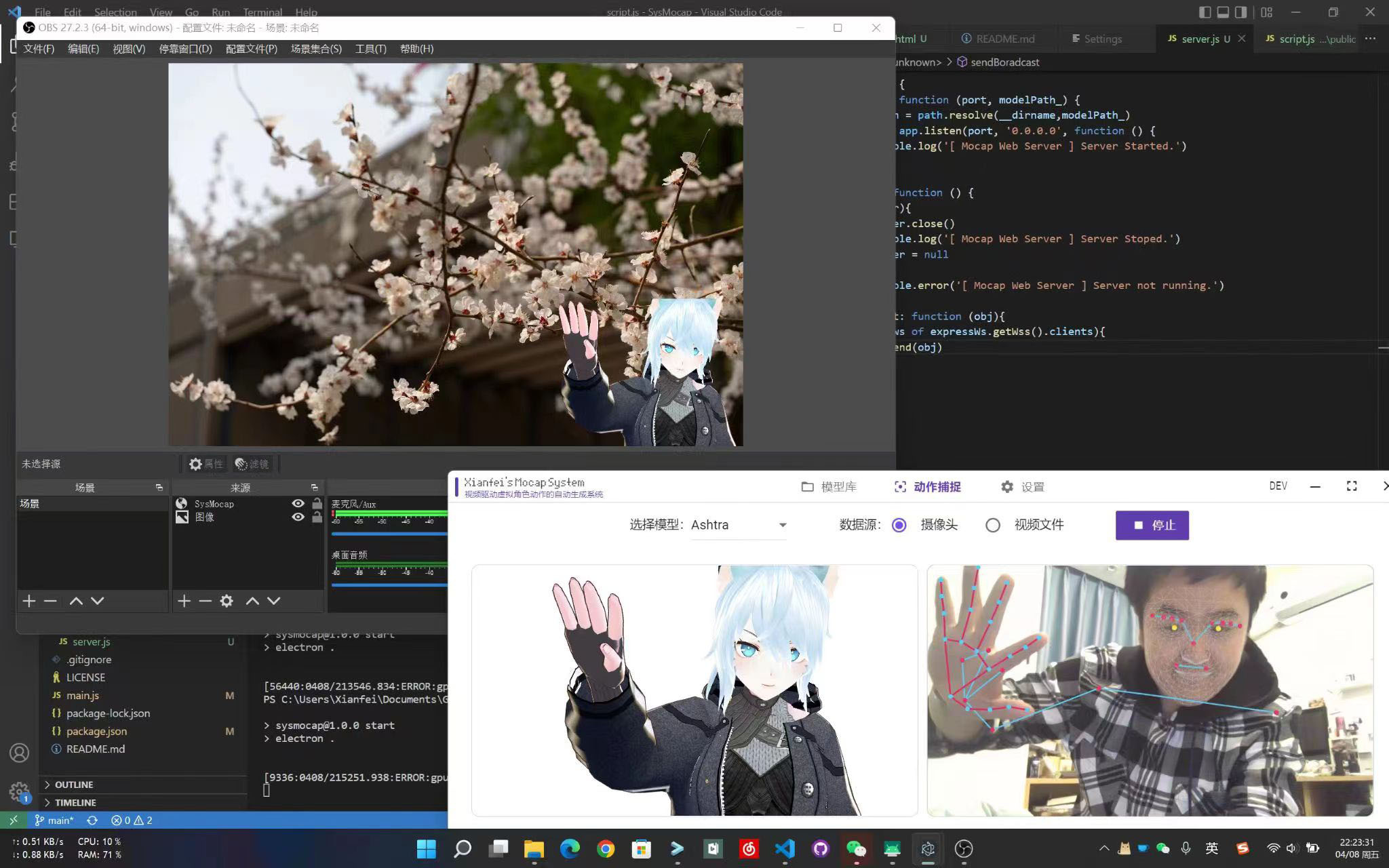Click the add source plus icon
The width and height of the screenshot is (1389, 868).
pos(184,601)
